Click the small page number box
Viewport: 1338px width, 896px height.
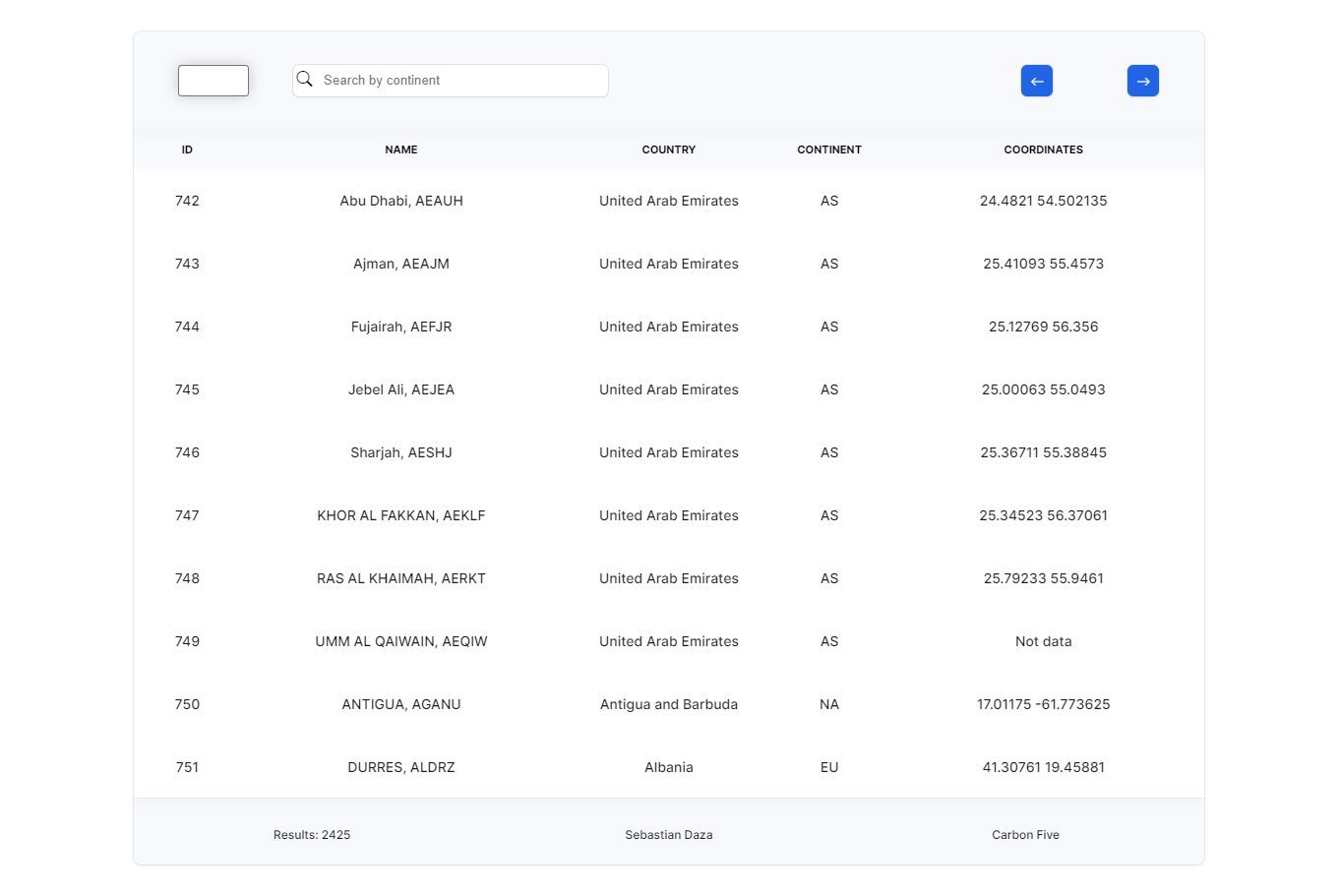(213, 80)
